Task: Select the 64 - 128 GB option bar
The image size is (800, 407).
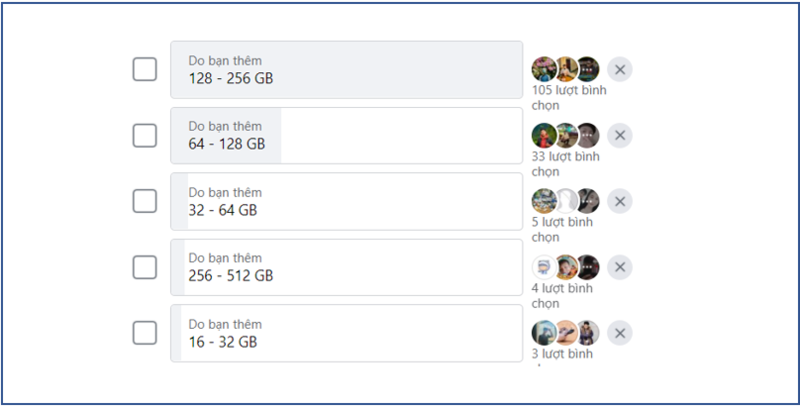Action: (x=346, y=135)
